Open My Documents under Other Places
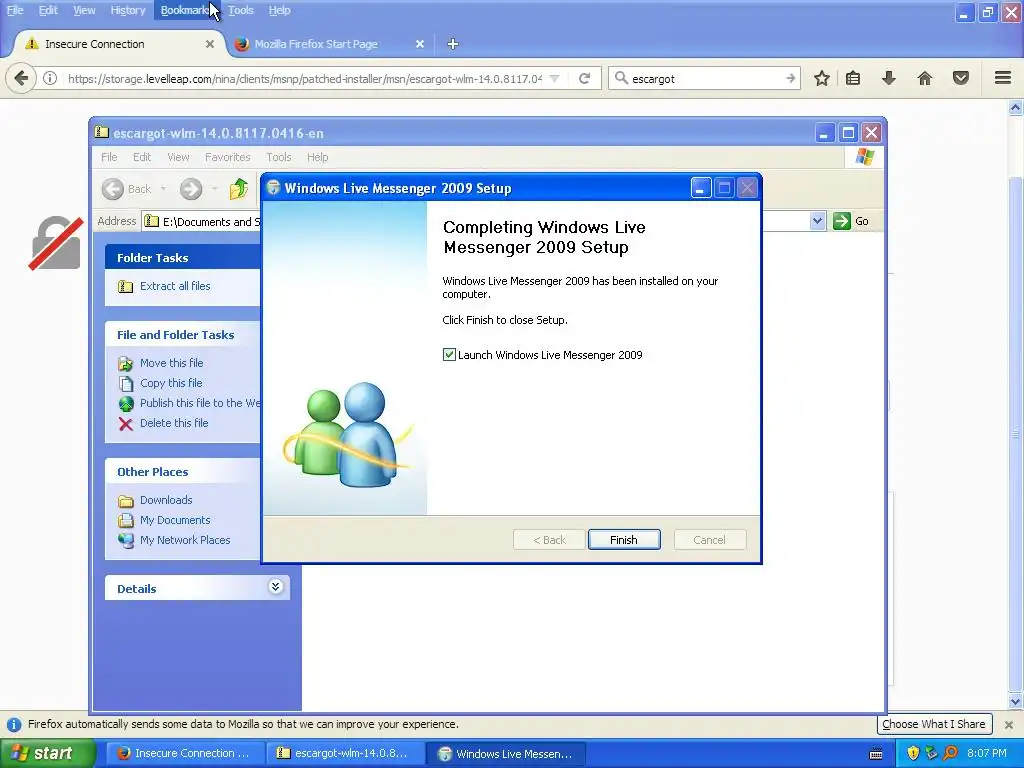The width and height of the screenshot is (1024, 768). pyautogui.click(x=175, y=520)
